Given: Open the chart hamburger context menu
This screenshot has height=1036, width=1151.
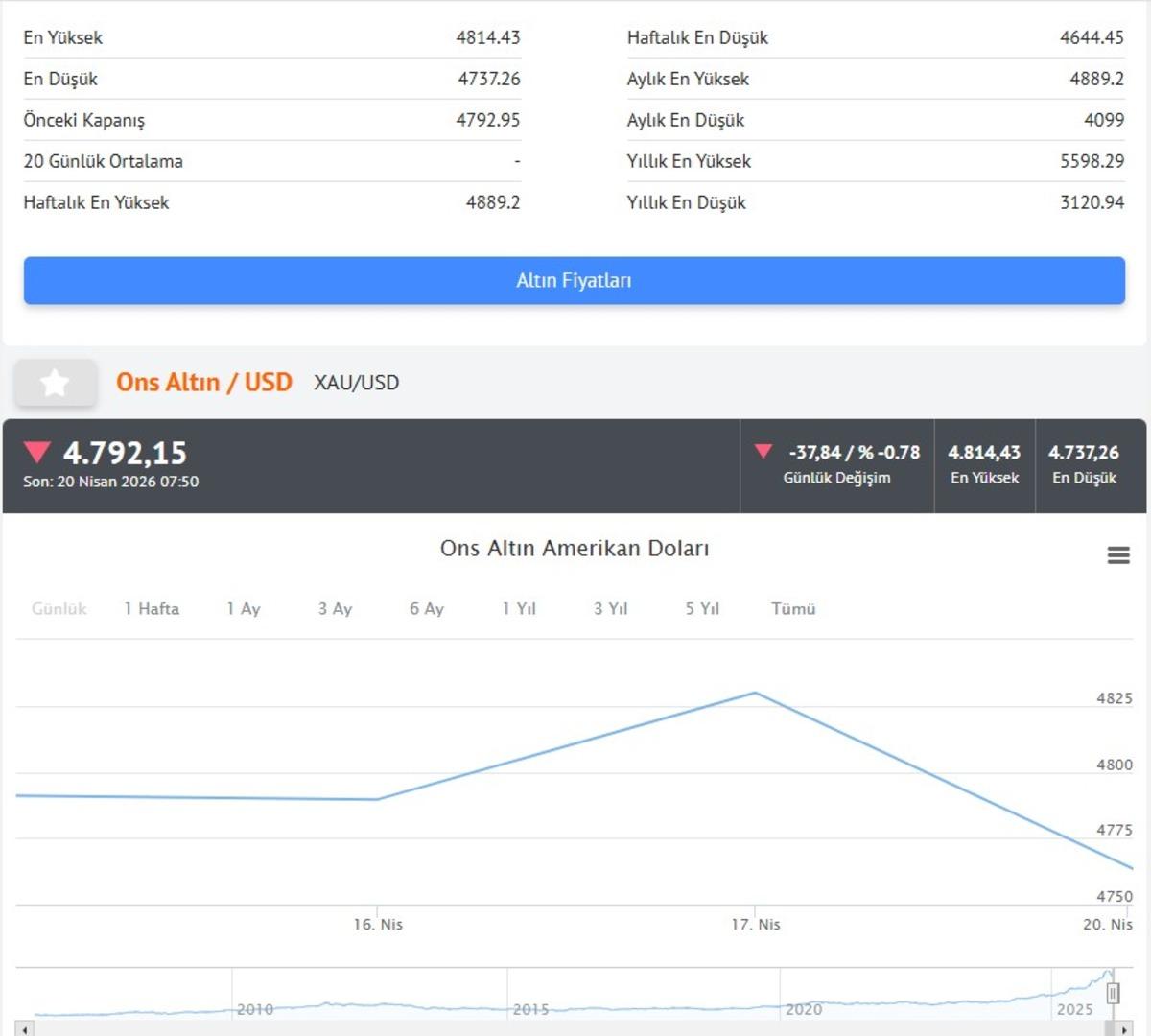Looking at the screenshot, I should [1118, 555].
